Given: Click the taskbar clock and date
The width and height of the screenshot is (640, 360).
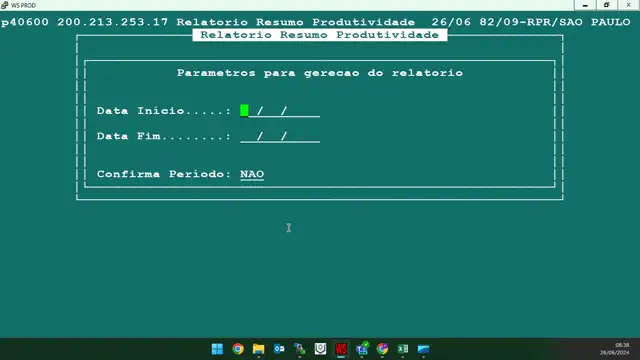Looking at the screenshot, I should (615, 349).
